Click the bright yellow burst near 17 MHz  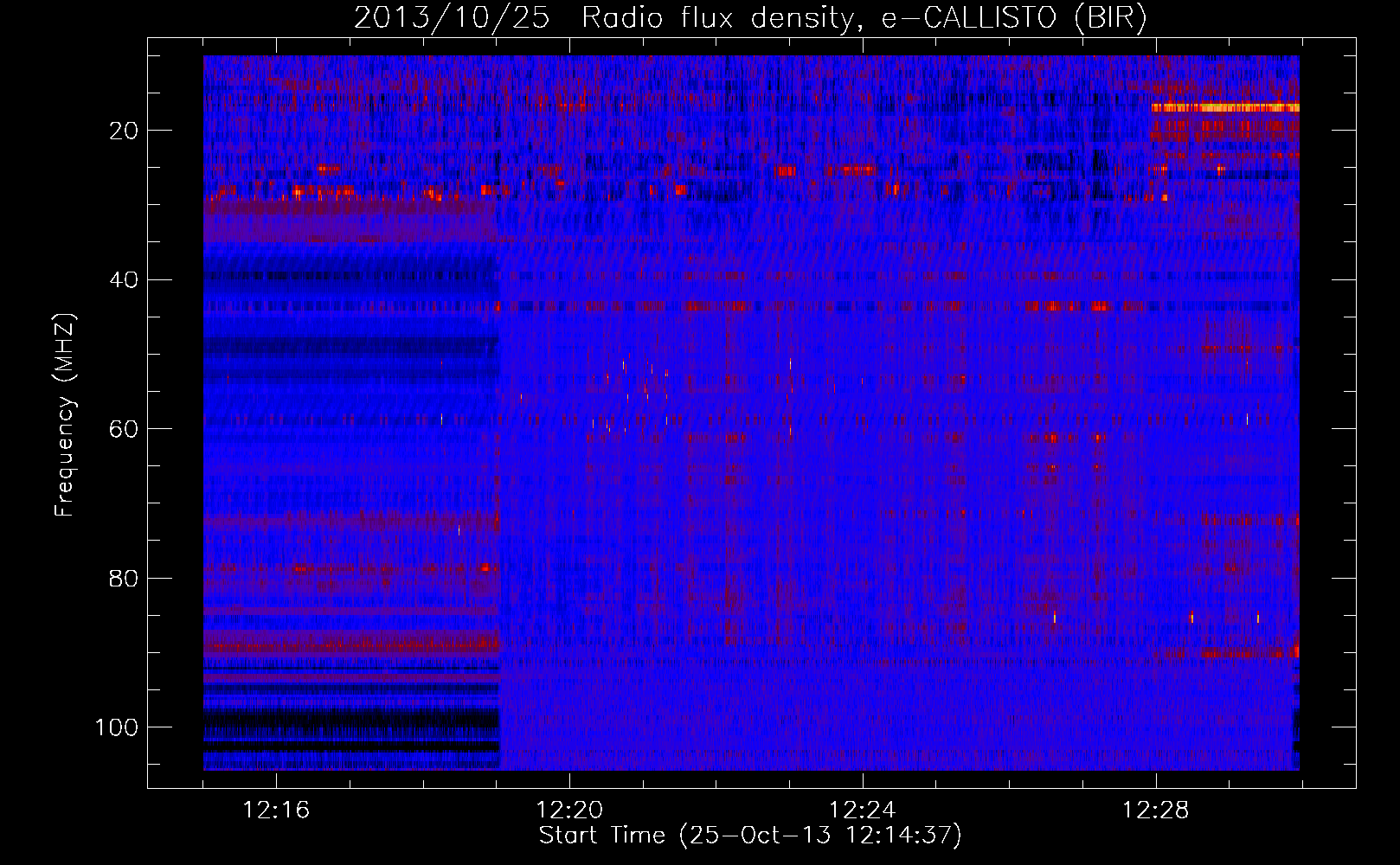pyautogui.click(x=1225, y=107)
